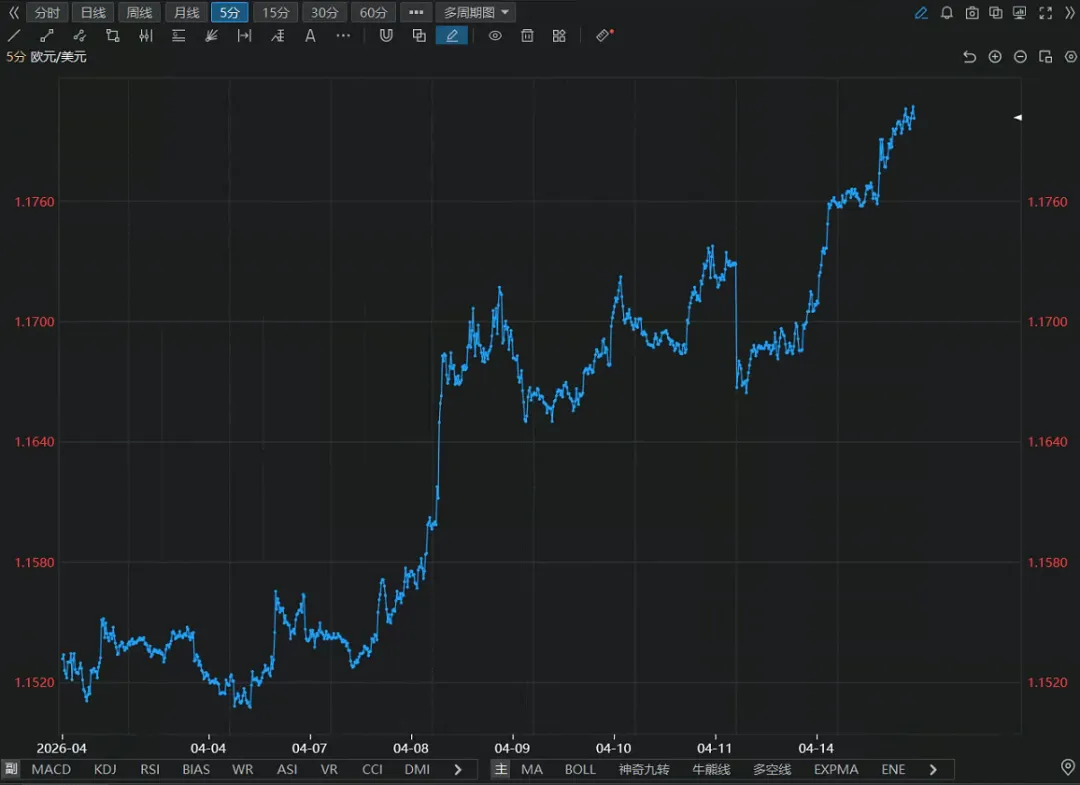The height and width of the screenshot is (785, 1080).
Task: Delete drawings with trash icon
Action: pyautogui.click(x=527, y=36)
